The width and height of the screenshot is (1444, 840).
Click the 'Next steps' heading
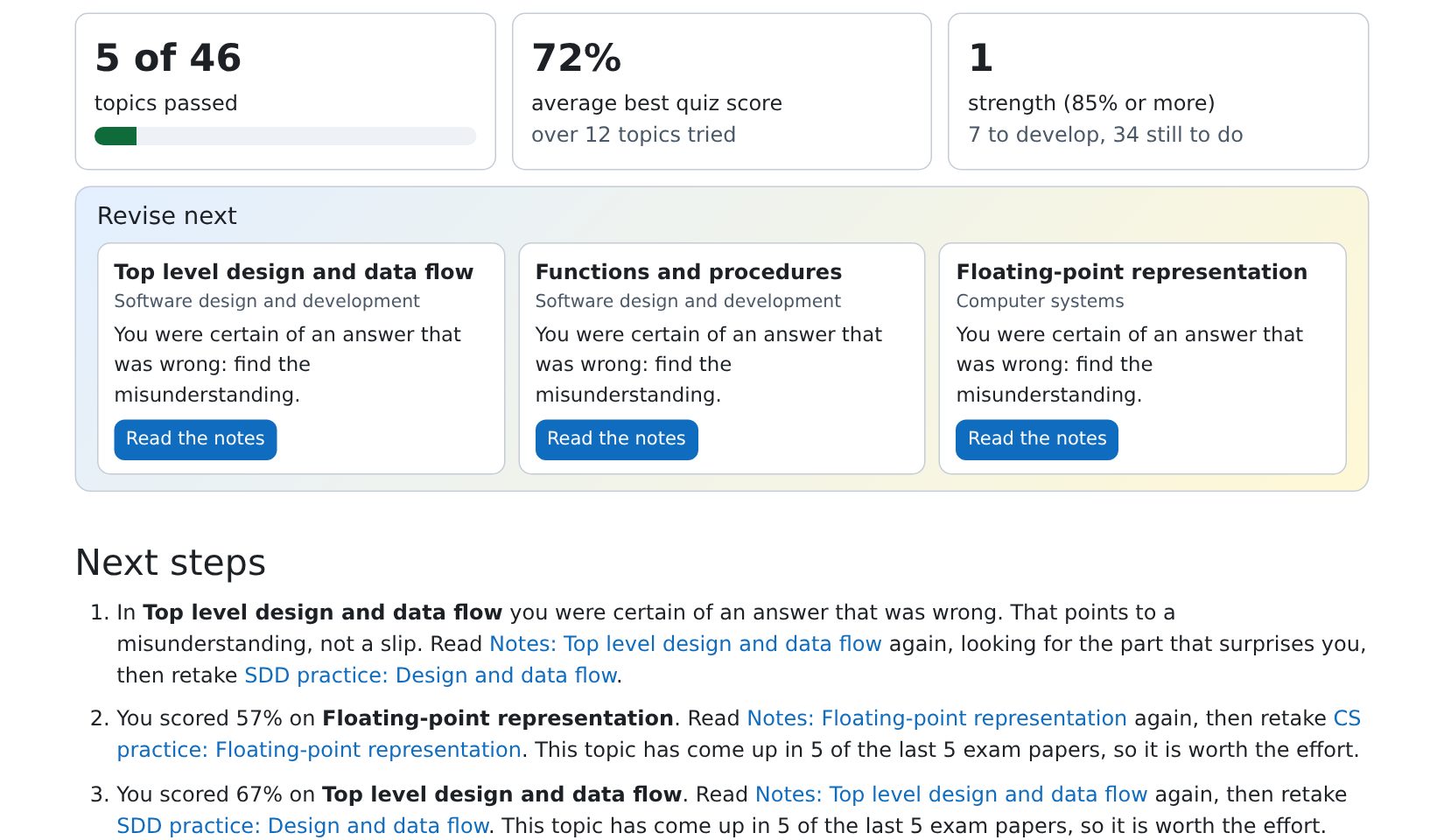[171, 563]
